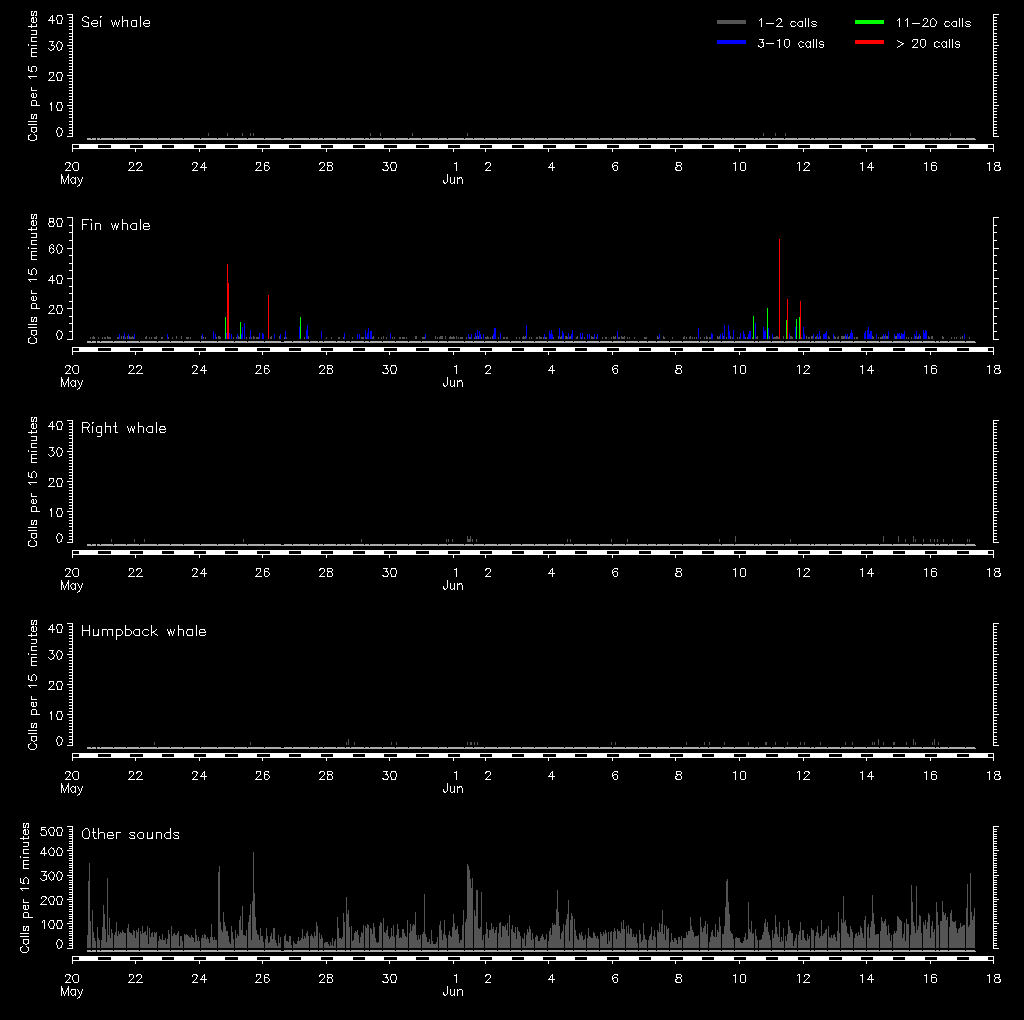This screenshot has width=1024, height=1020.
Task: Click the blue 3-10 calls legend line
Action: point(731,43)
